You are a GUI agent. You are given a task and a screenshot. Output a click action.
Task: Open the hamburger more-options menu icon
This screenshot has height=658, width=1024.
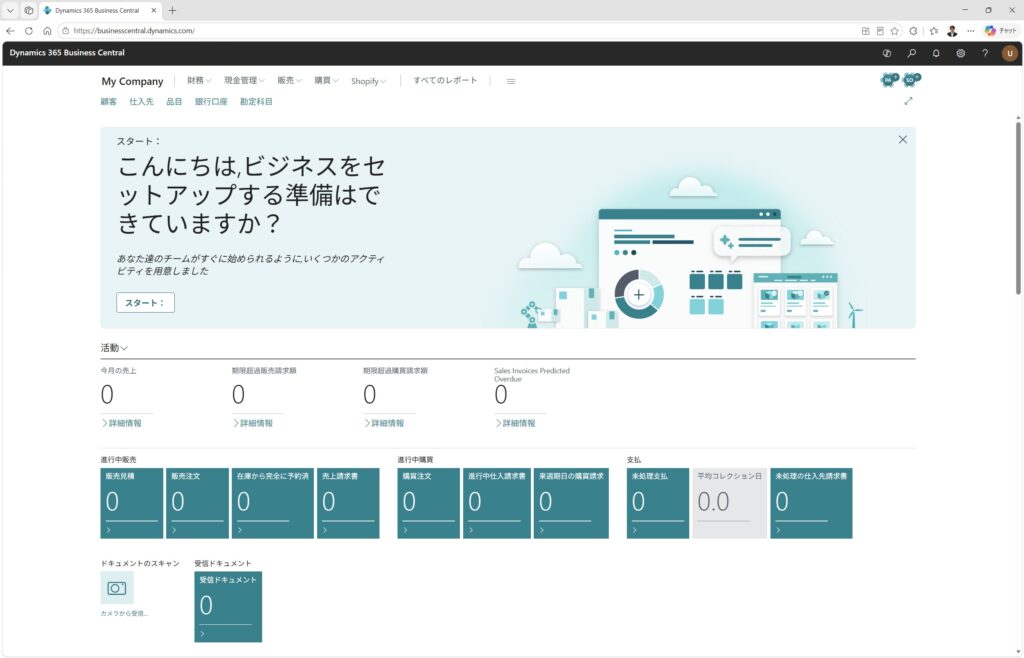tap(511, 81)
